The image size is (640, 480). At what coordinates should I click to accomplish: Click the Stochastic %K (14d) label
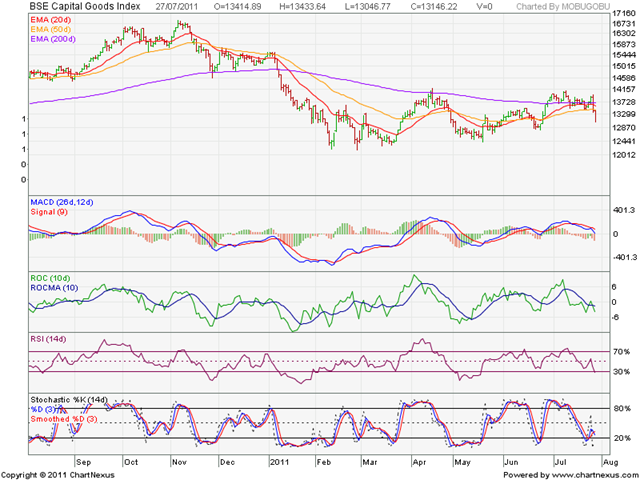[69, 400]
